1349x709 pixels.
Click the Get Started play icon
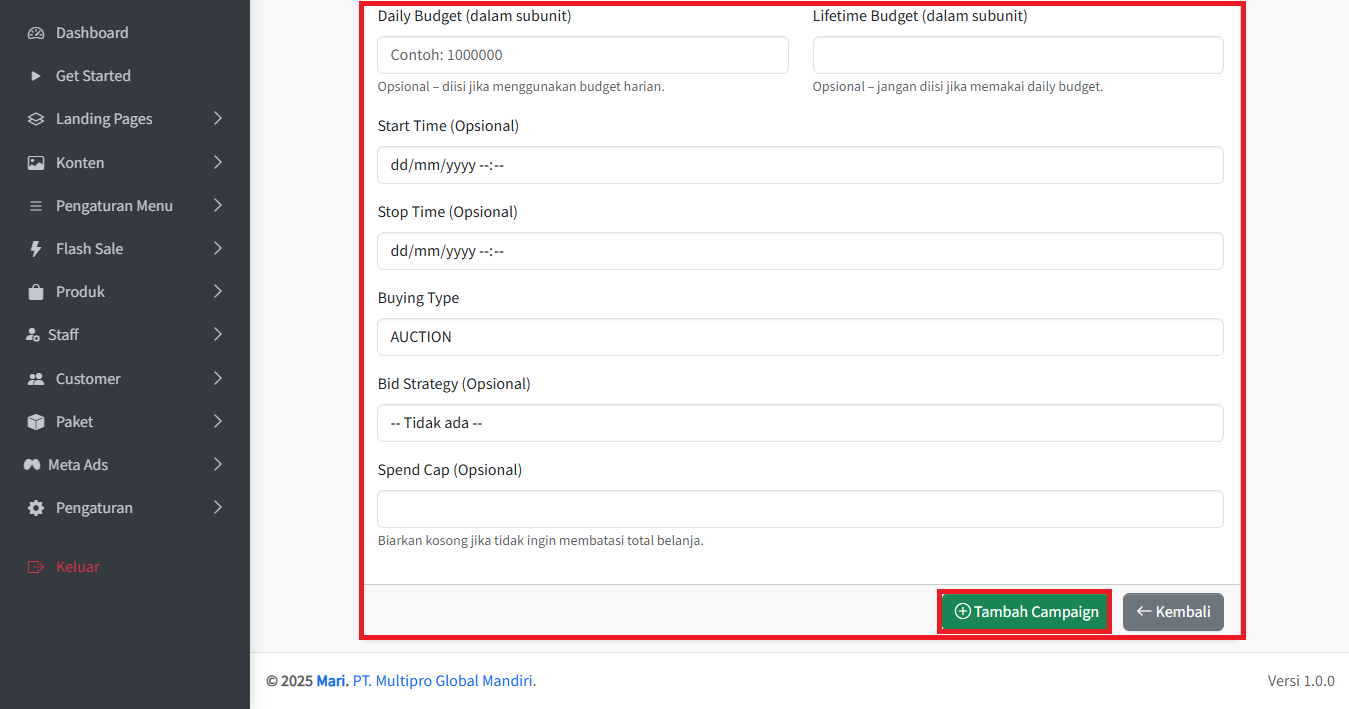pyautogui.click(x=36, y=76)
